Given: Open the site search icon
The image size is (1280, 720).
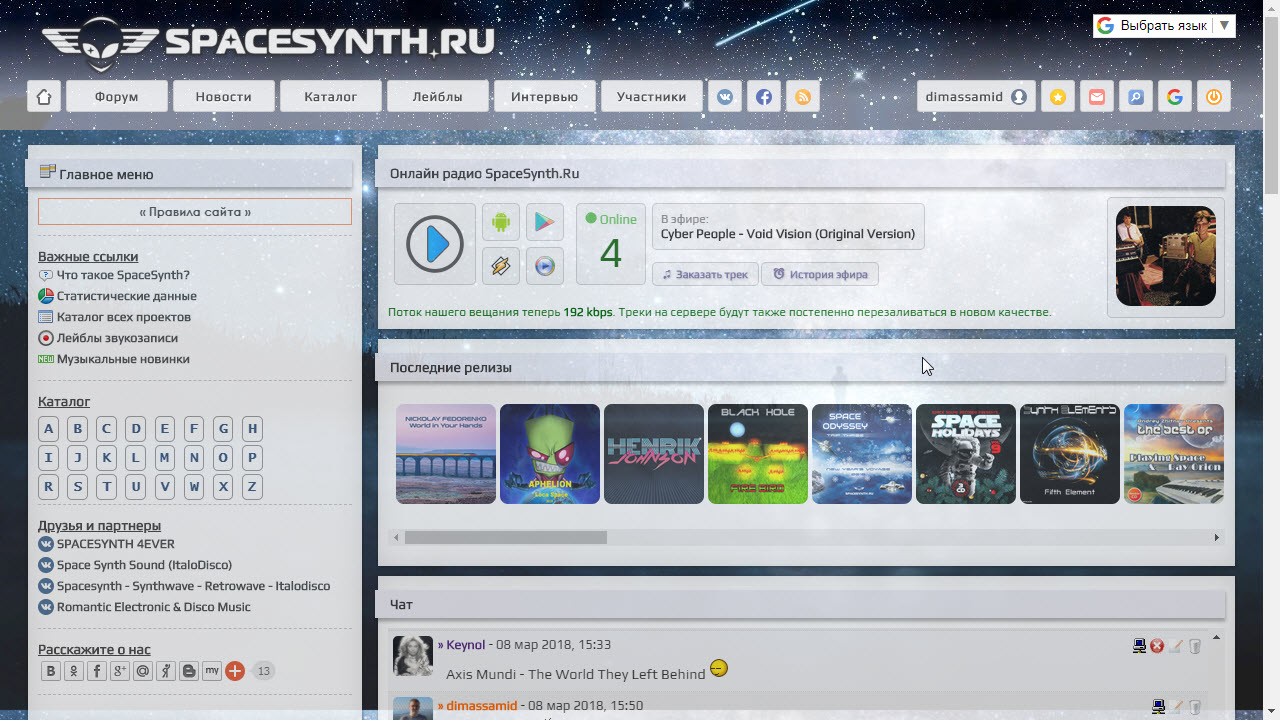Looking at the screenshot, I should 1136,97.
